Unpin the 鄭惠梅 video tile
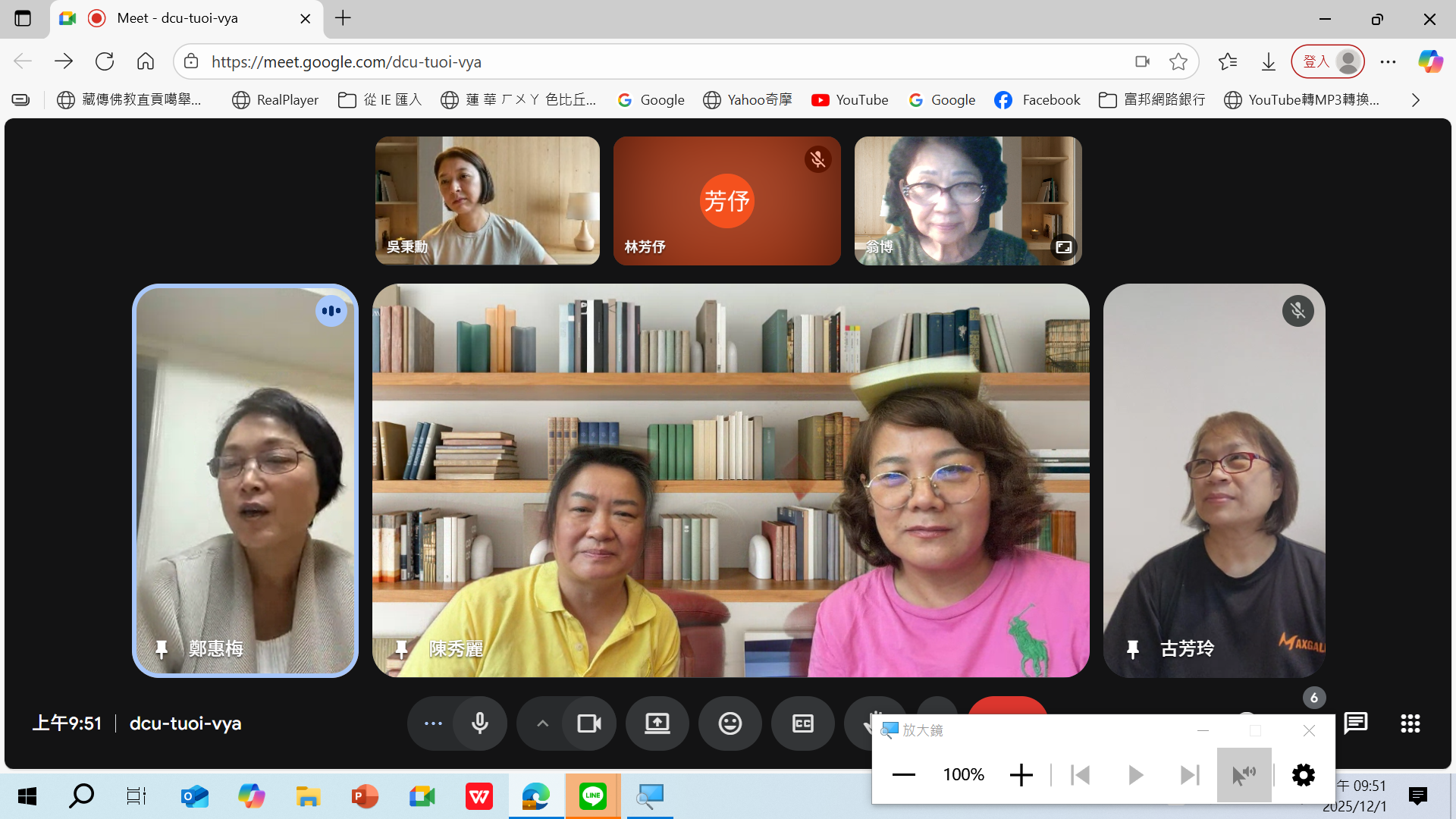 click(x=161, y=649)
